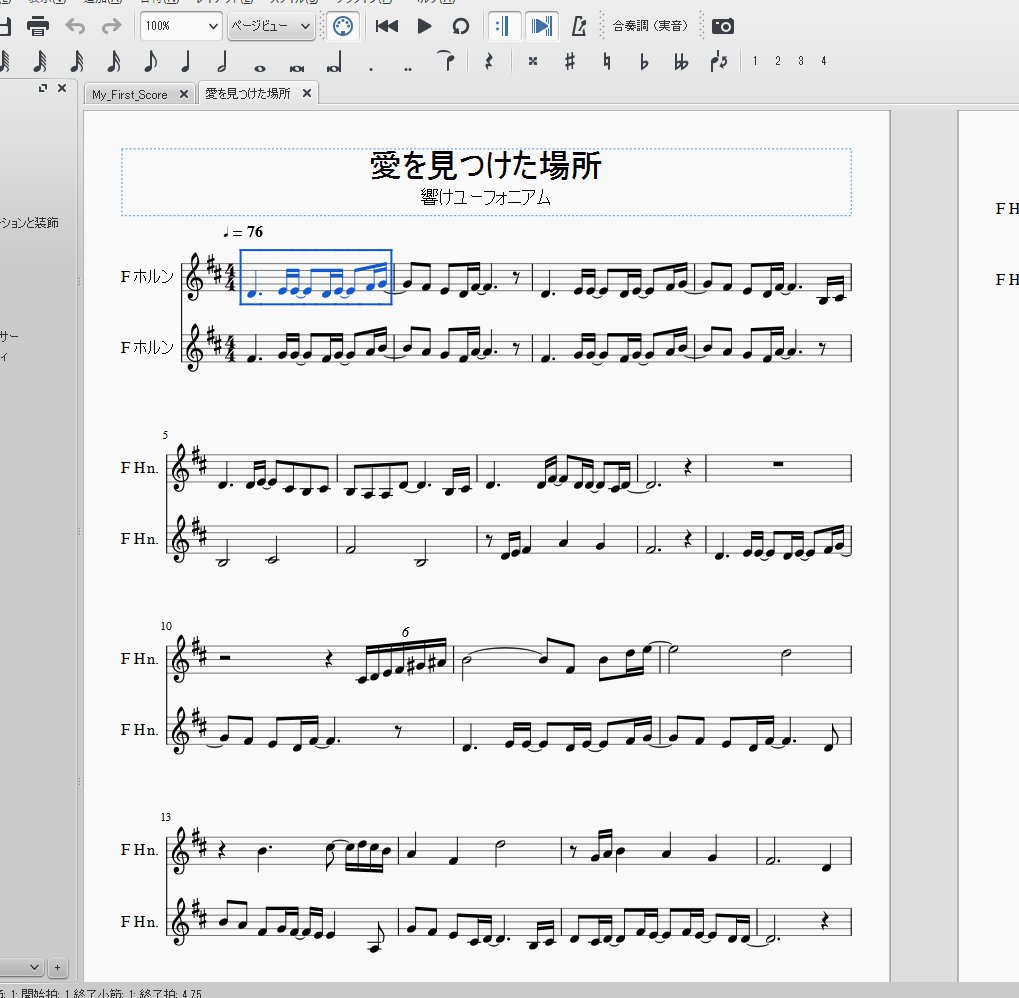Apply a flat accidental
The image size is (1019, 998).
pos(644,61)
